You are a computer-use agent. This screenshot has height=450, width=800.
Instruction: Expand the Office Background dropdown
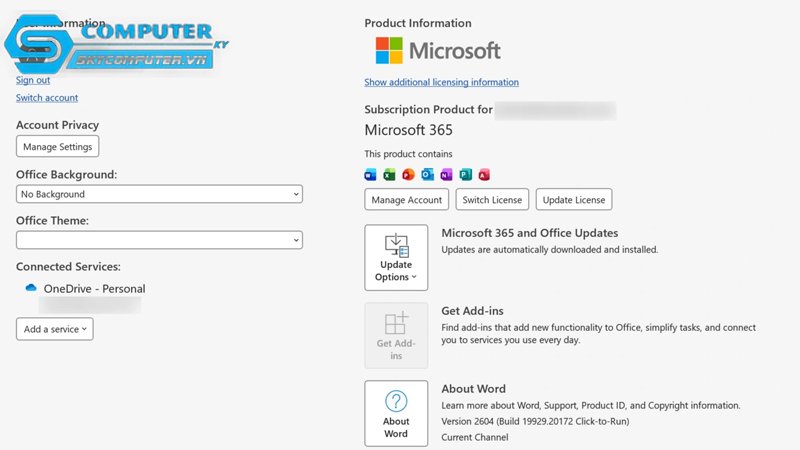click(159, 194)
